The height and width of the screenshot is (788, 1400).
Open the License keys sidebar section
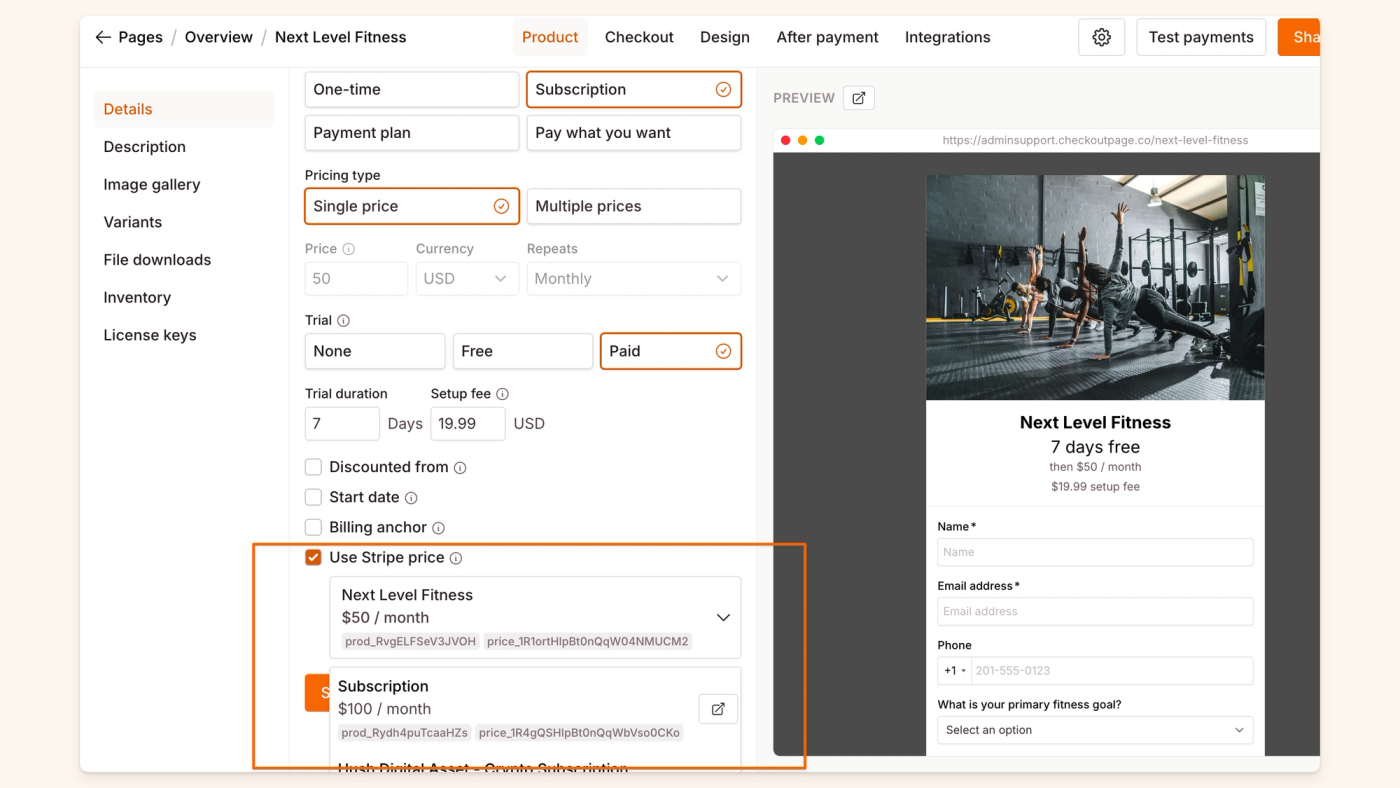point(150,335)
